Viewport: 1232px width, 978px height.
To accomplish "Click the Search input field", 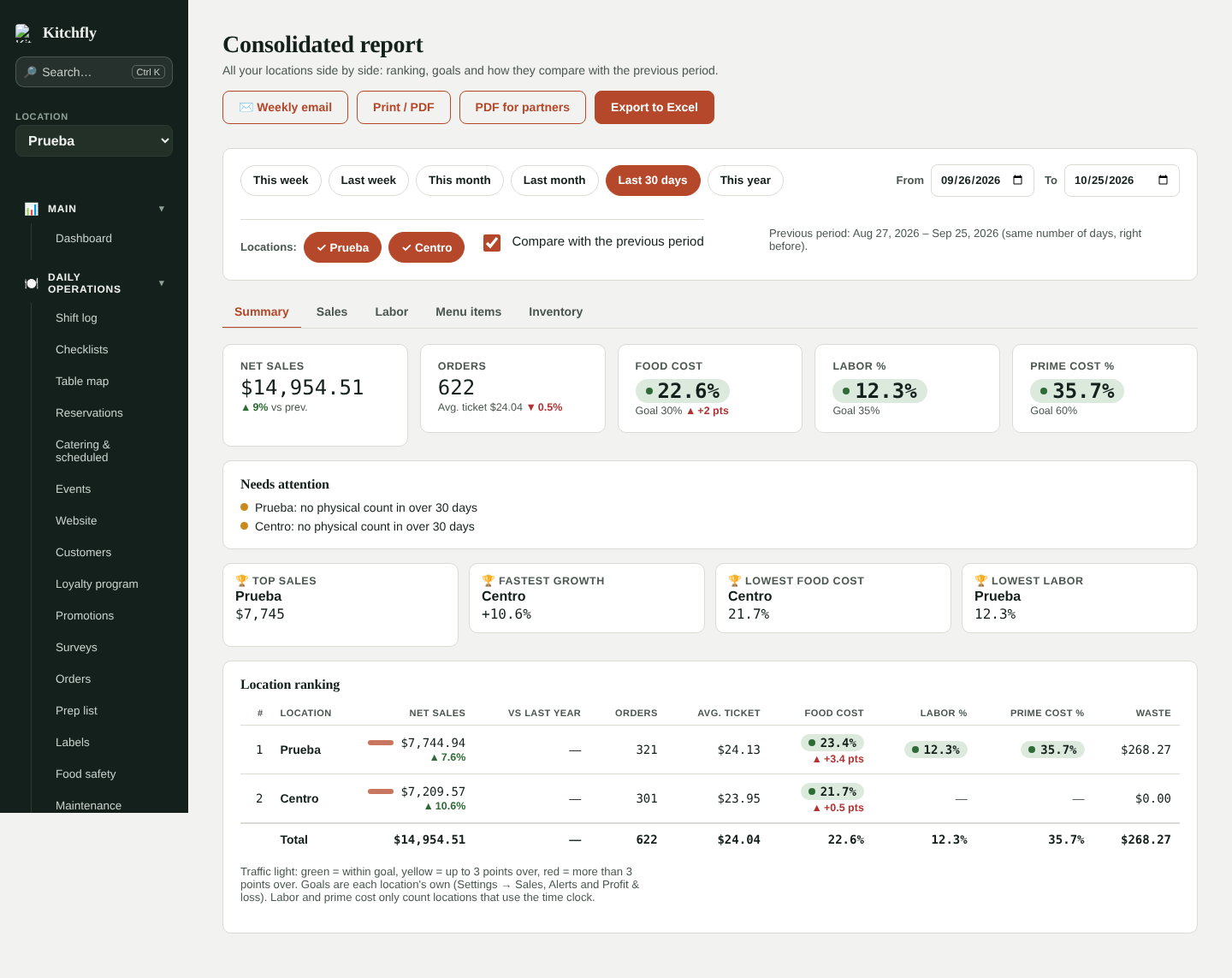I will (x=94, y=72).
